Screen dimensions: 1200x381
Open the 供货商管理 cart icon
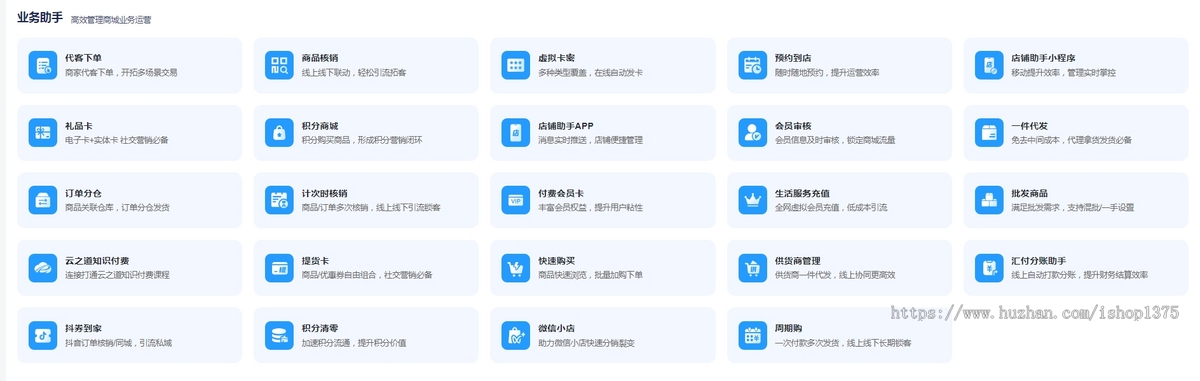click(752, 267)
